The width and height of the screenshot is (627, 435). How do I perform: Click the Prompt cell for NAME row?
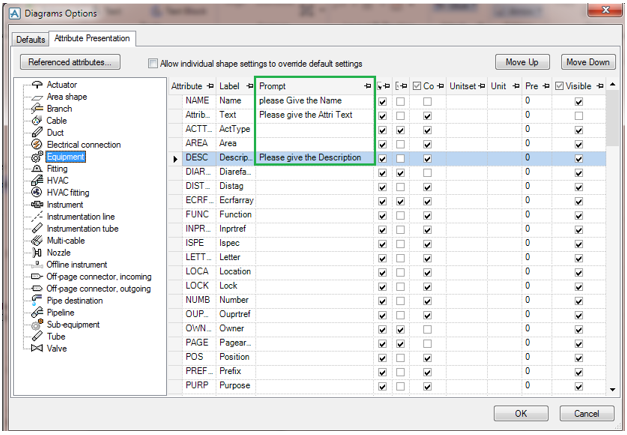coord(314,100)
